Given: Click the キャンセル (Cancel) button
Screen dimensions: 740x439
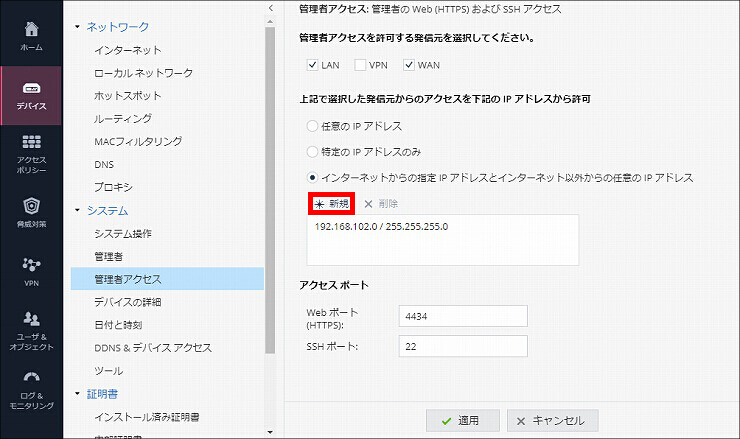Looking at the screenshot, I should (x=553, y=421).
